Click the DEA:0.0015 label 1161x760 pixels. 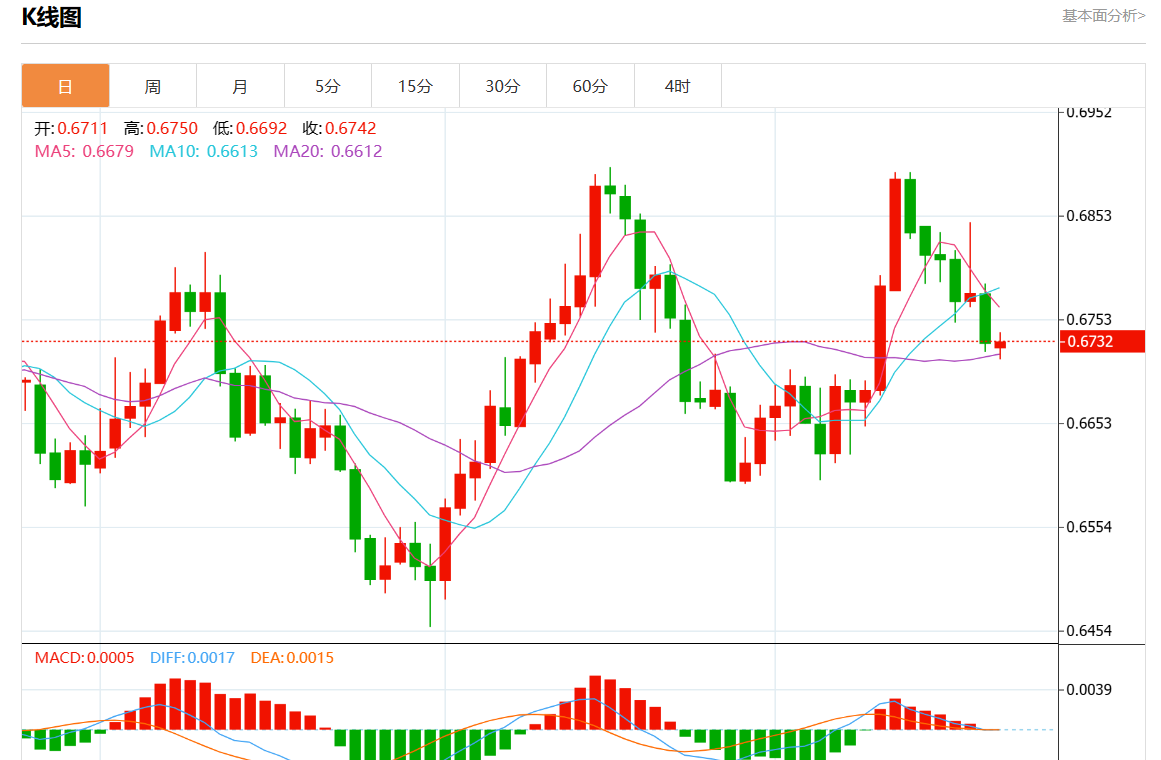[x=292, y=658]
